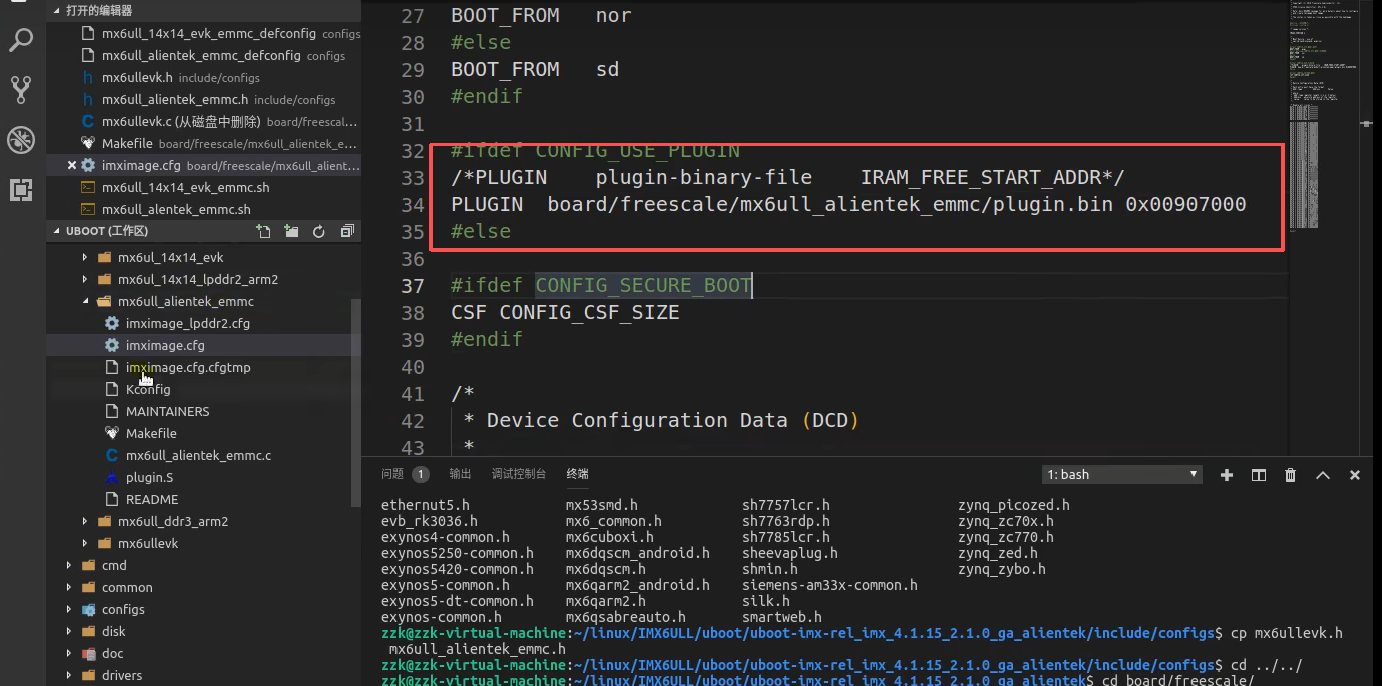Open the Kconfig file
The image size is (1382, 686).
point(148,389)
